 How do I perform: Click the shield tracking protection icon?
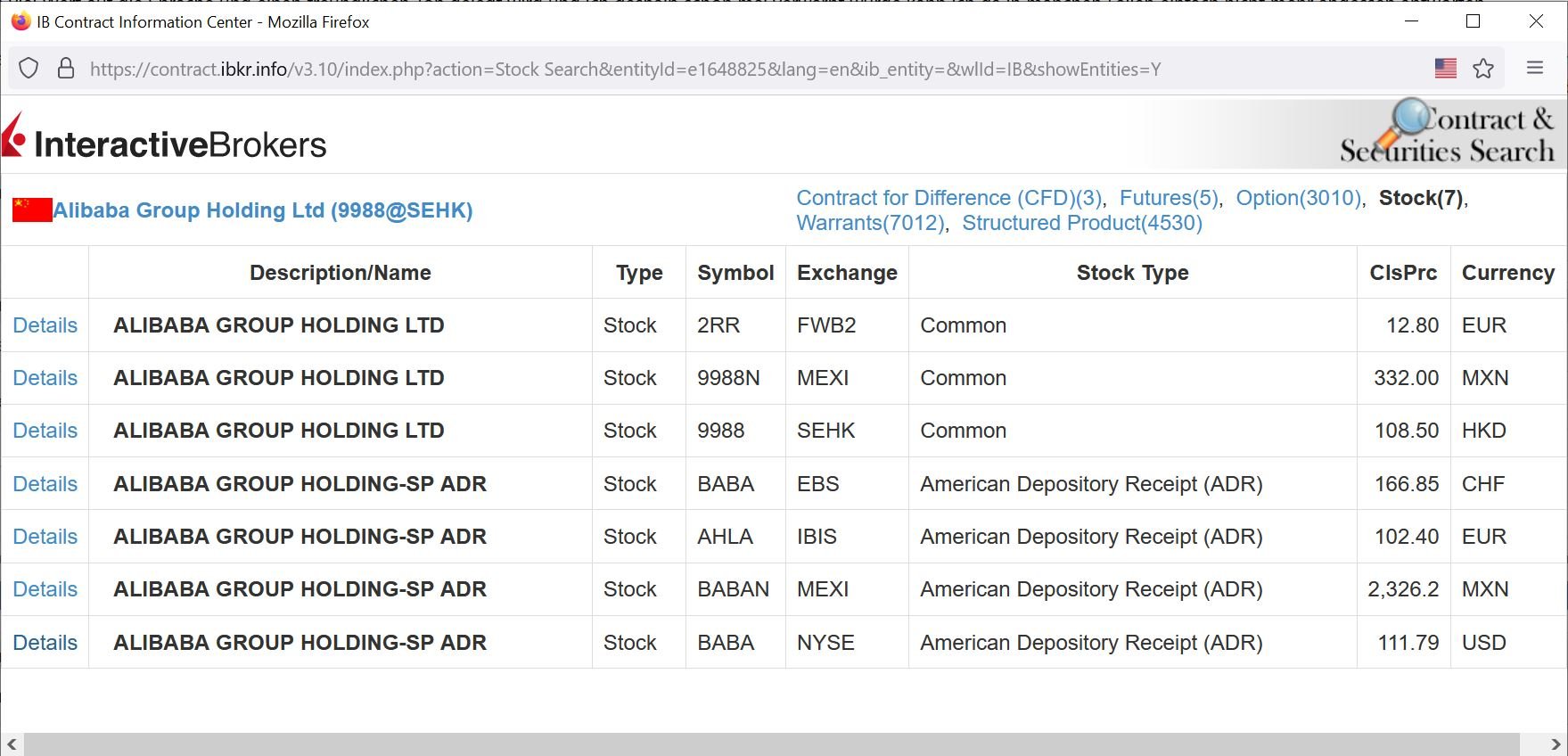(29, 69)
